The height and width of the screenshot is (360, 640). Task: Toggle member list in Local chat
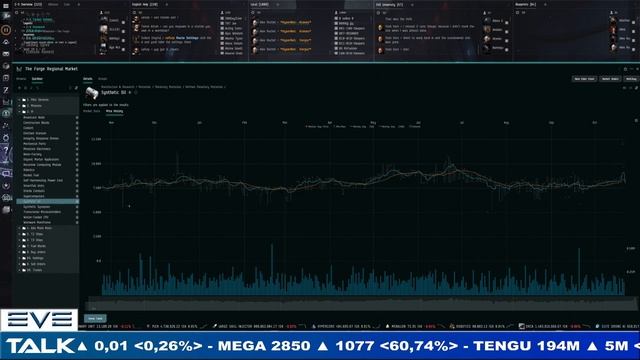pos(336,13)
